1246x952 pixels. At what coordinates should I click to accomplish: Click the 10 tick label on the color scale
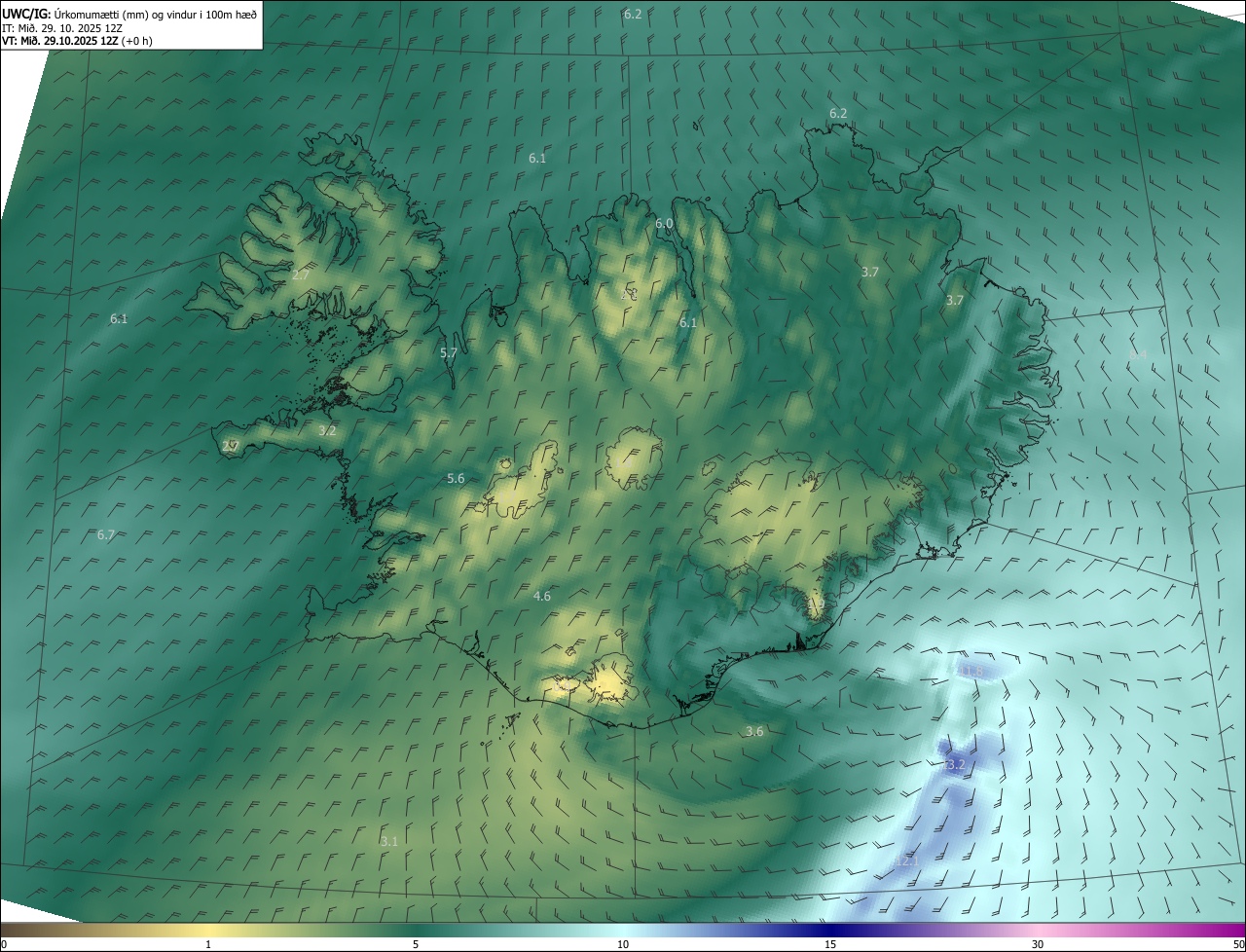coord(623,944)
